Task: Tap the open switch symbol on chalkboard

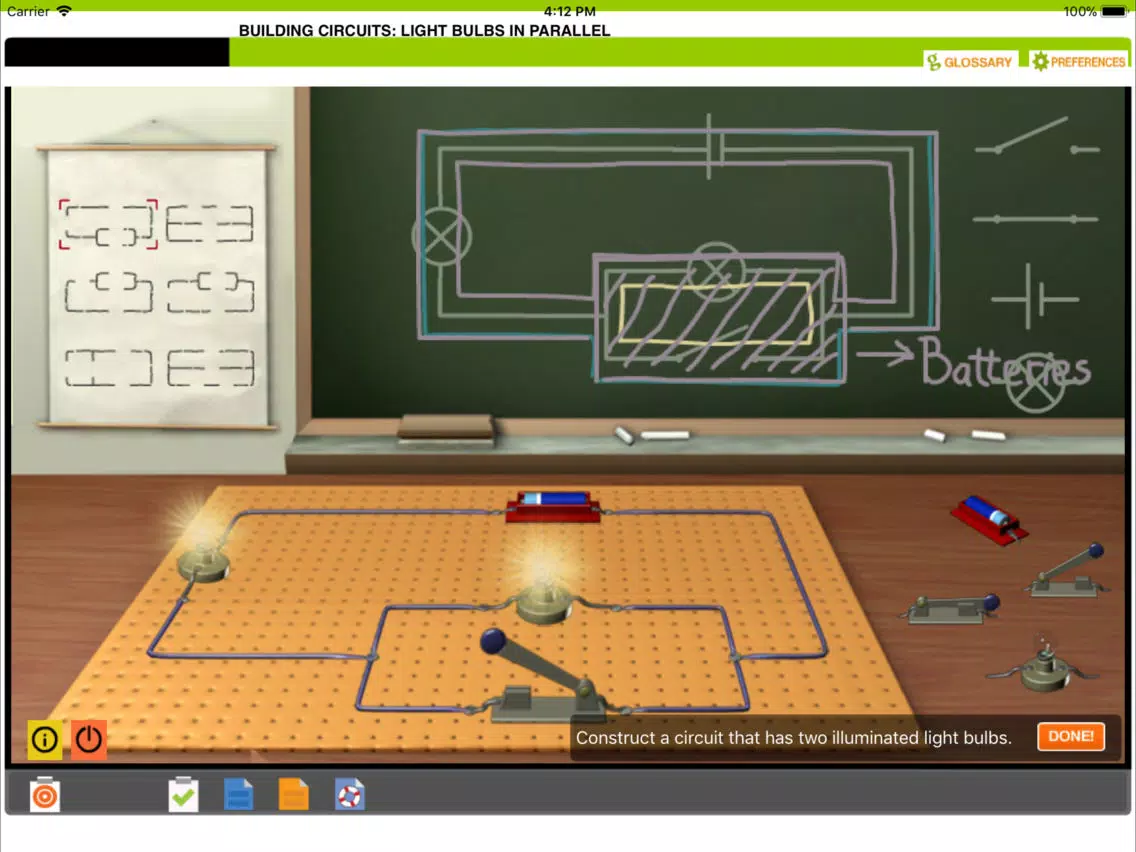Action: point(1037,136)
